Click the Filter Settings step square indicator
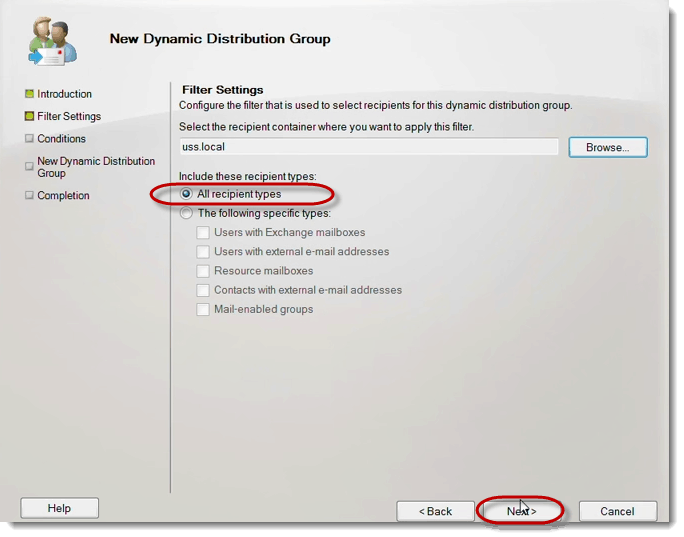The height and width of the screenshot is (537, 684). [x=29, y=116]
